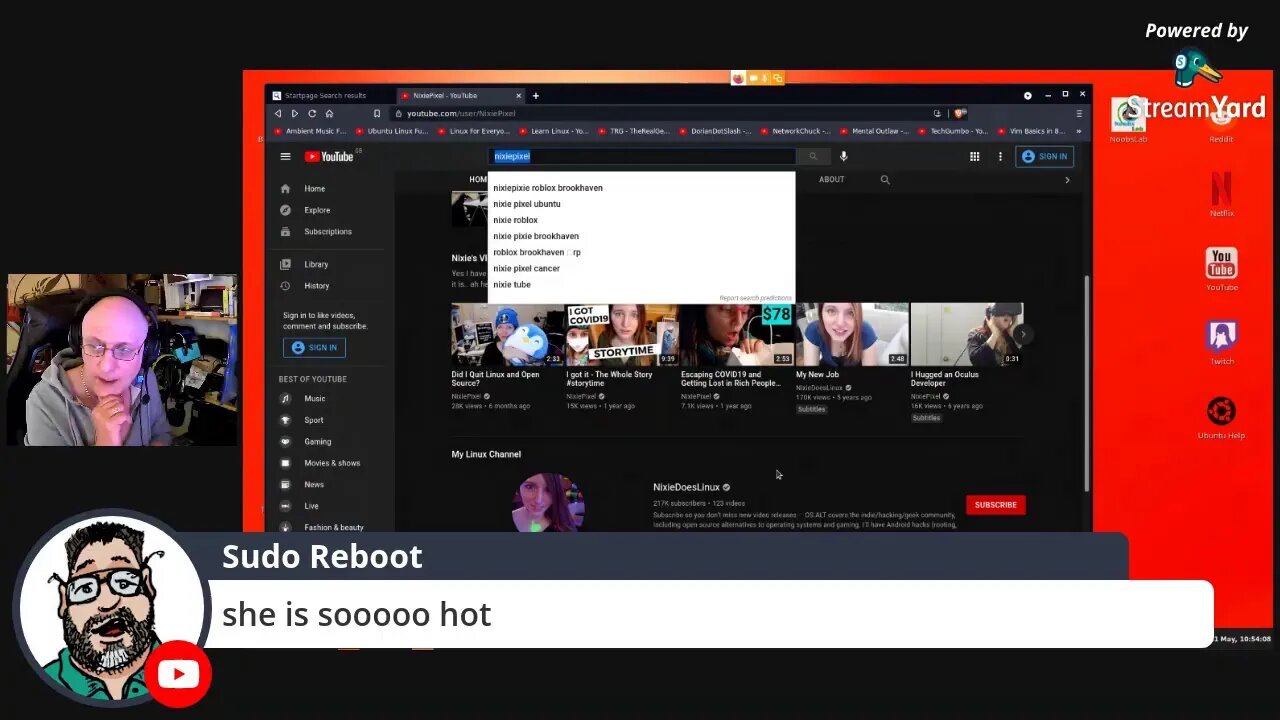Viewport: 1280px width, 720px height.
Task: Click the YouTube search input field
Action: point(642,156)
